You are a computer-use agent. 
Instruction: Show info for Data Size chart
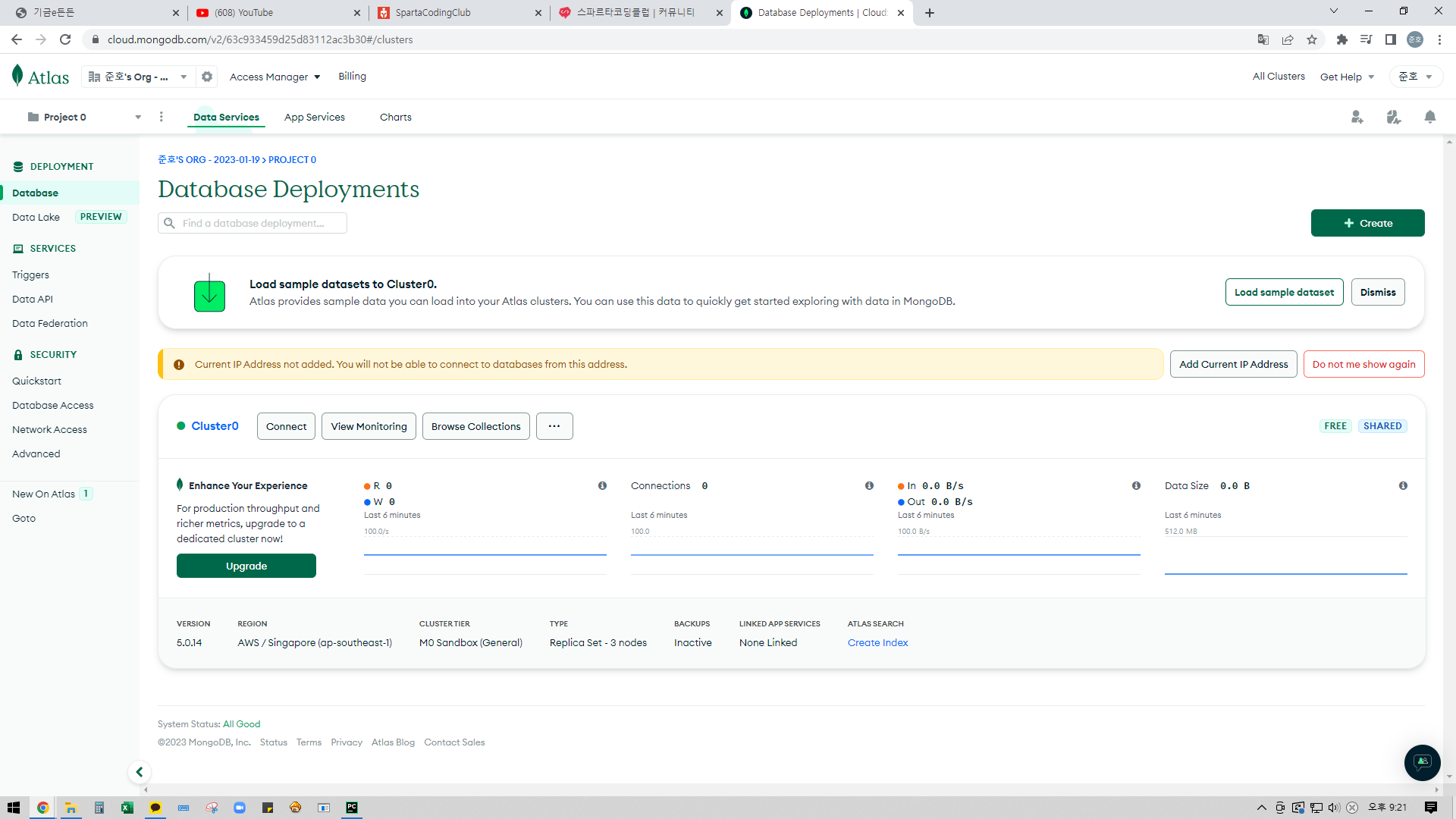pos(1403,485)
